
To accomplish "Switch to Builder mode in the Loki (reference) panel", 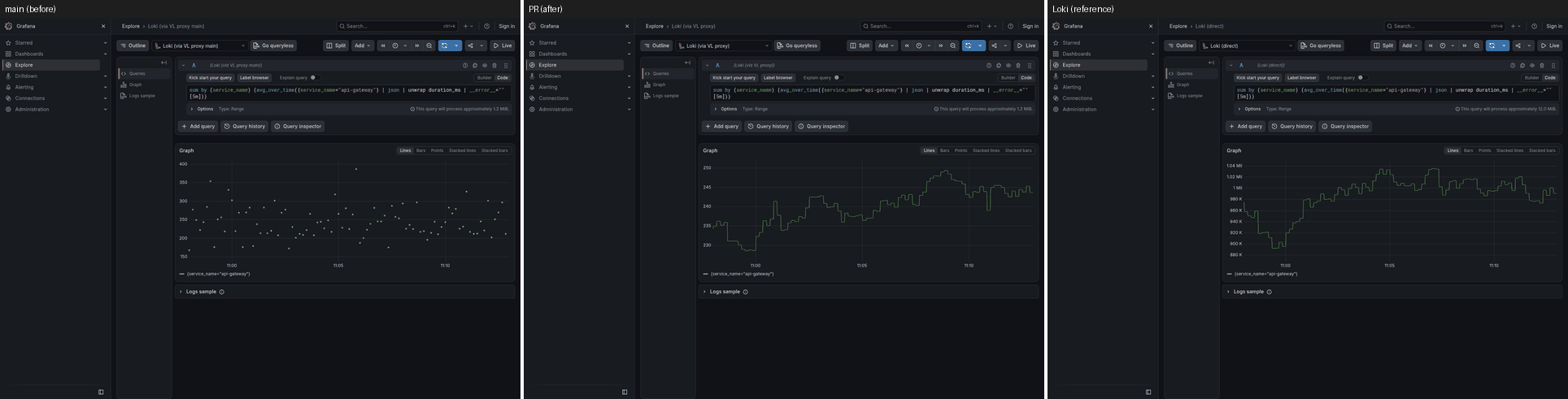I will click(x=1531, y=78).
